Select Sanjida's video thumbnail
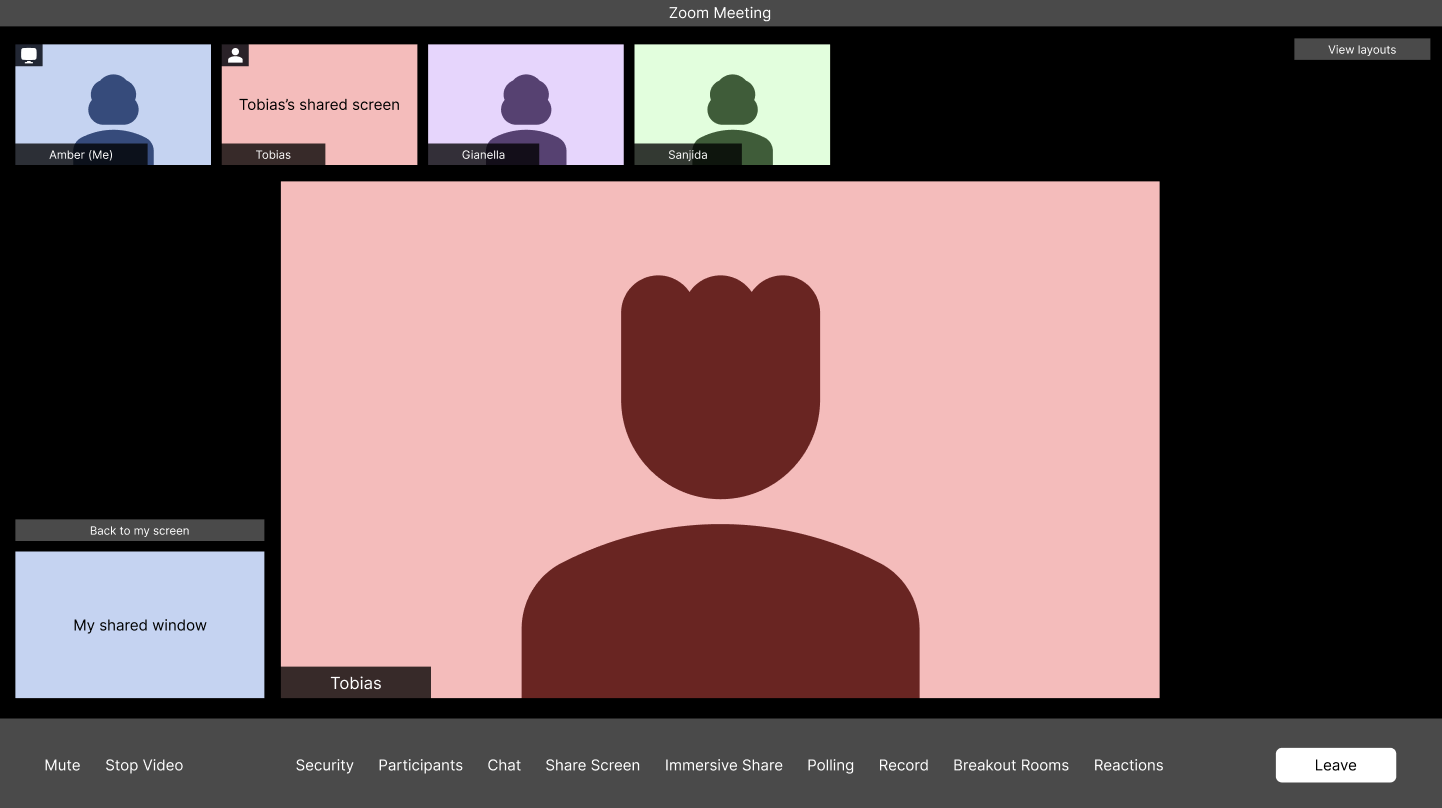The width and height of the screenshot is (1442, 808). (x=731, y=104)
